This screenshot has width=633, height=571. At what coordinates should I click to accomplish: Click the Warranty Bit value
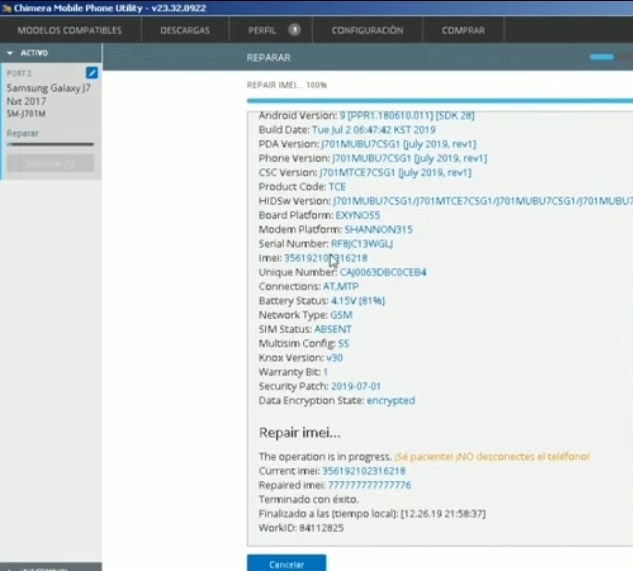tap(325, 372)
